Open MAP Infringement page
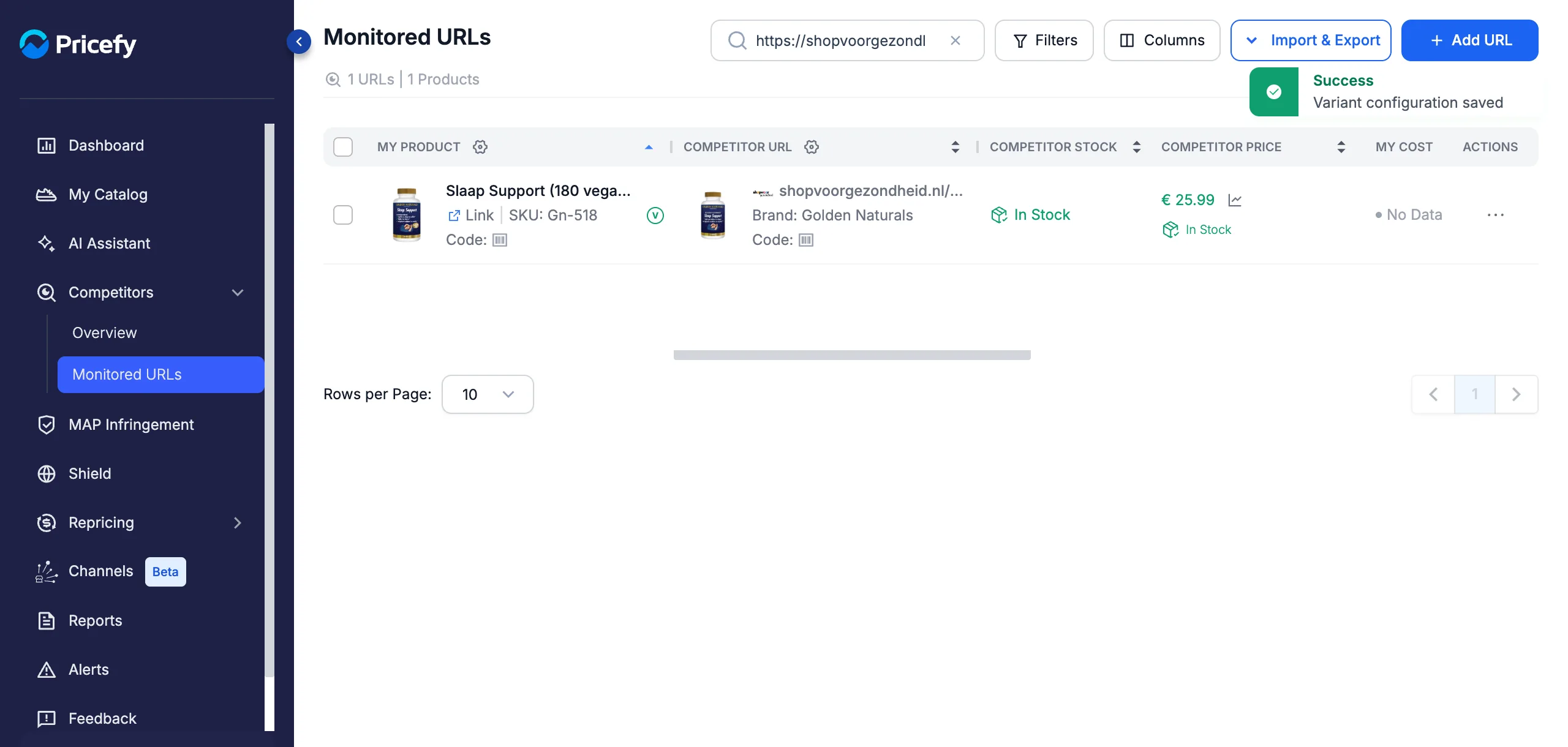Image resolution: width=1568 pixels, height=747 pixels. pos(131,425)
